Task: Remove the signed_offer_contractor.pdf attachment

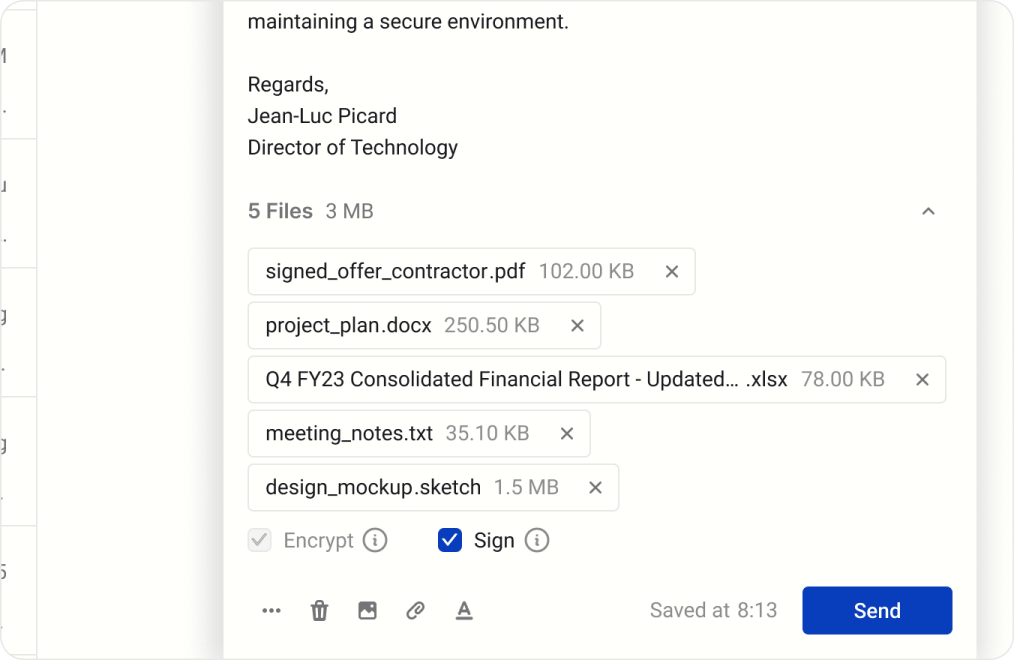Action: [671, 271]
